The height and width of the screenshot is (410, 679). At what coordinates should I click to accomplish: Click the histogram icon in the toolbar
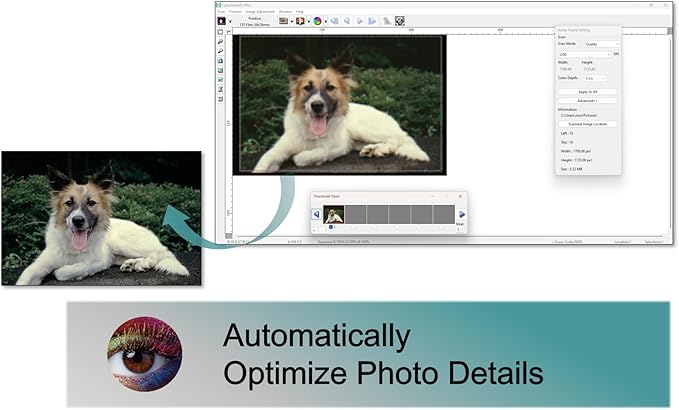click(x=387, y=20)
